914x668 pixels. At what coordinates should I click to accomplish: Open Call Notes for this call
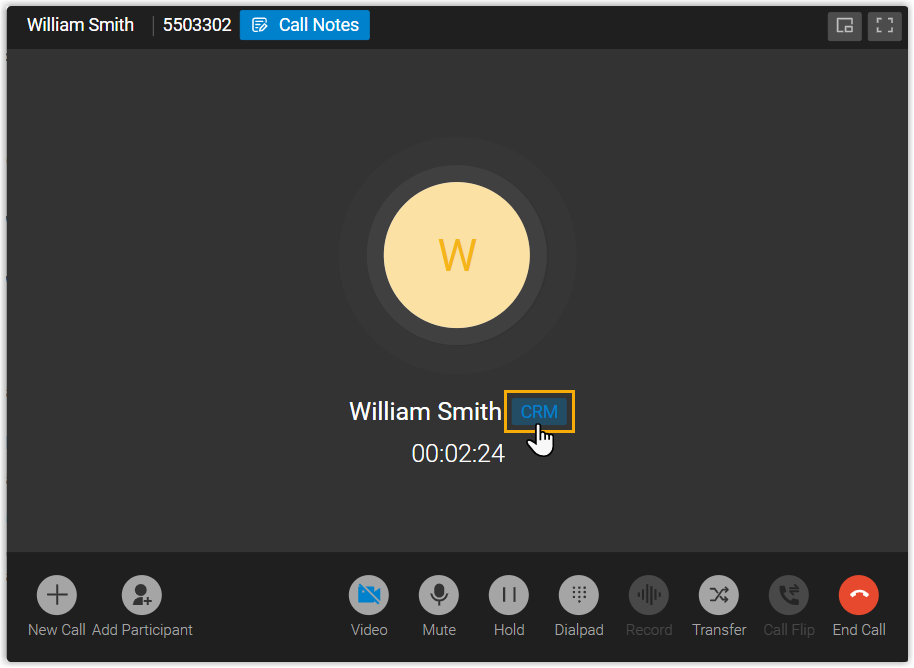305,25
